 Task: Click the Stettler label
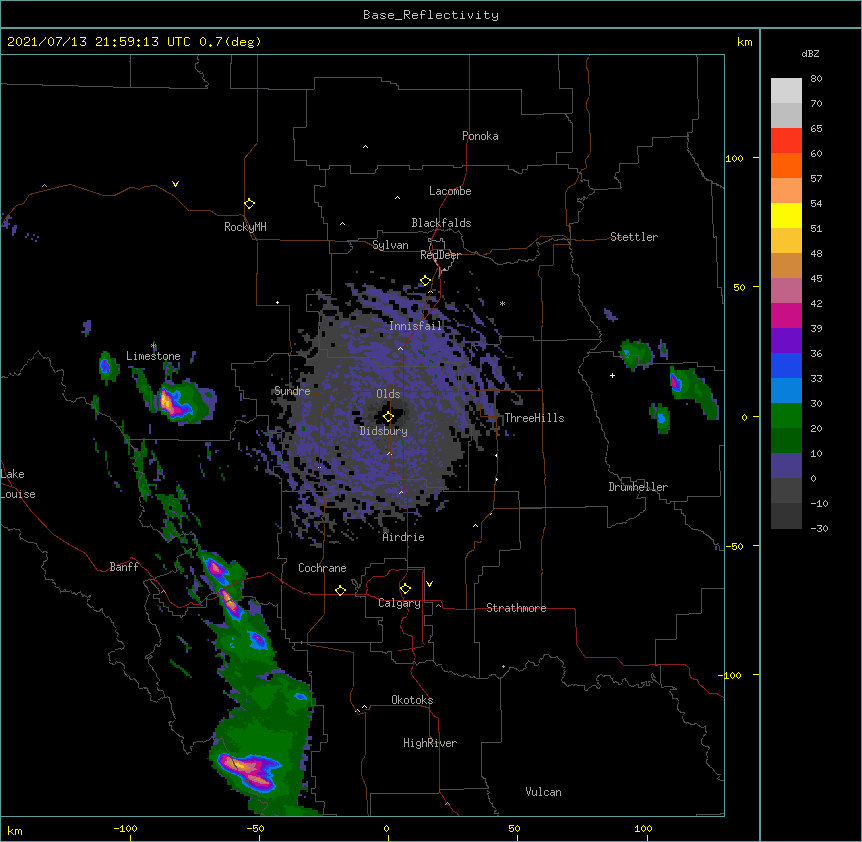point(633,237)
